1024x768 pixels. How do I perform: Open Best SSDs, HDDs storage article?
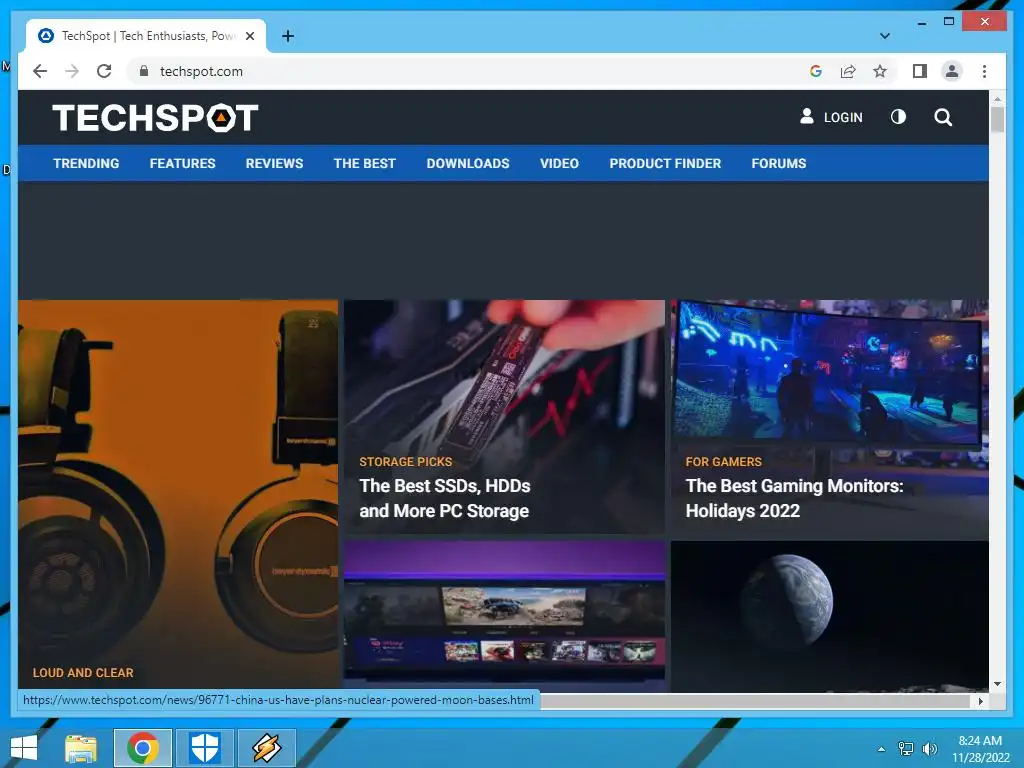click(x=444, y=498)
